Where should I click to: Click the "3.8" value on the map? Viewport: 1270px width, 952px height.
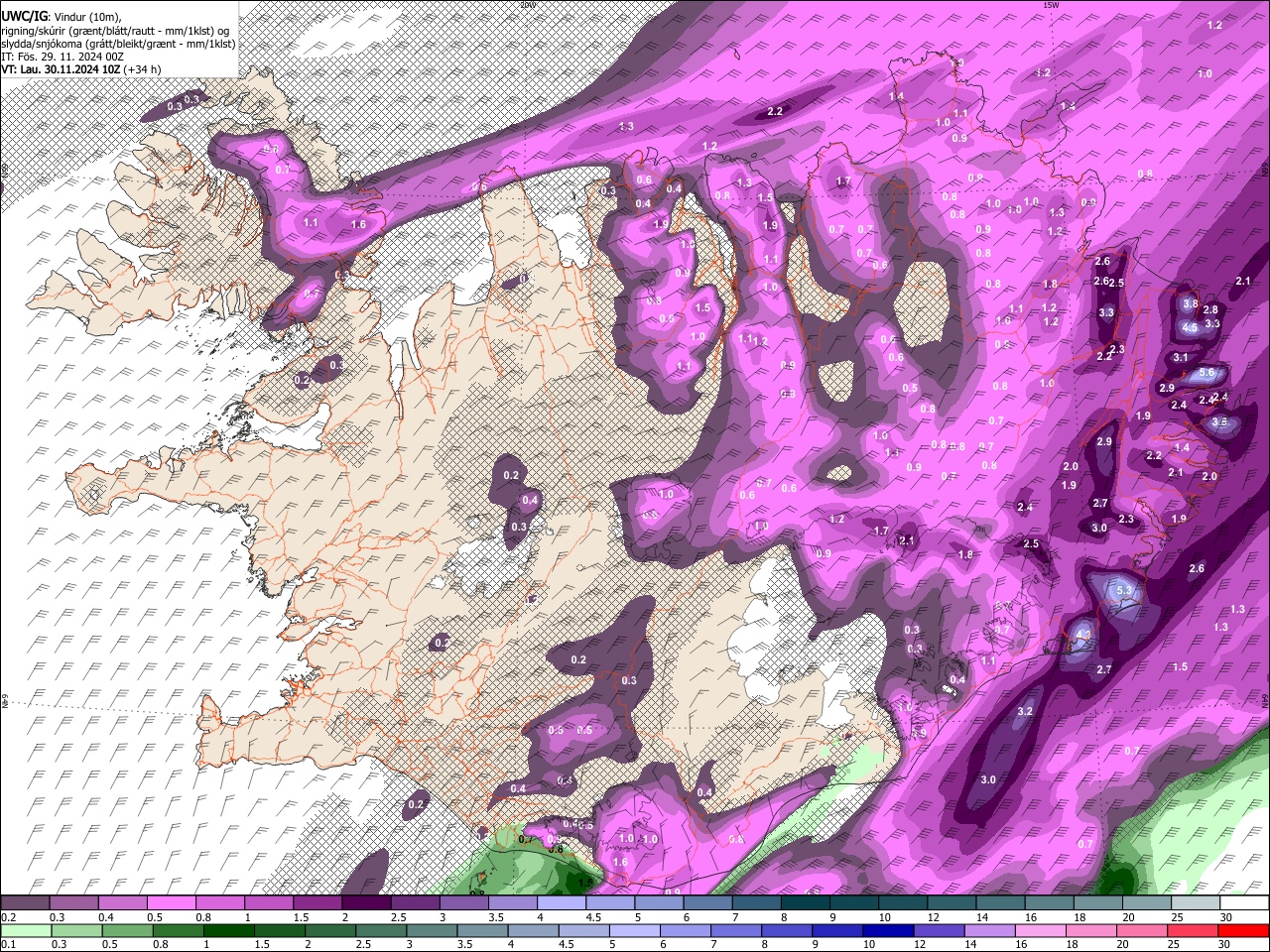pos(1191,304)
